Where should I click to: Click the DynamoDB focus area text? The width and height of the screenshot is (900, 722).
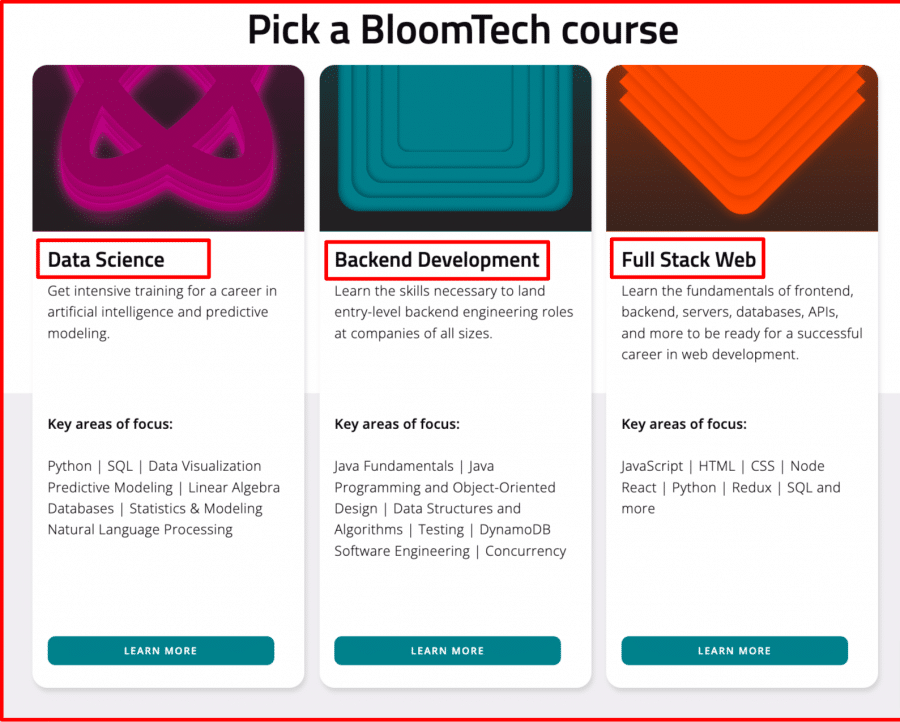tap(515, 530)
